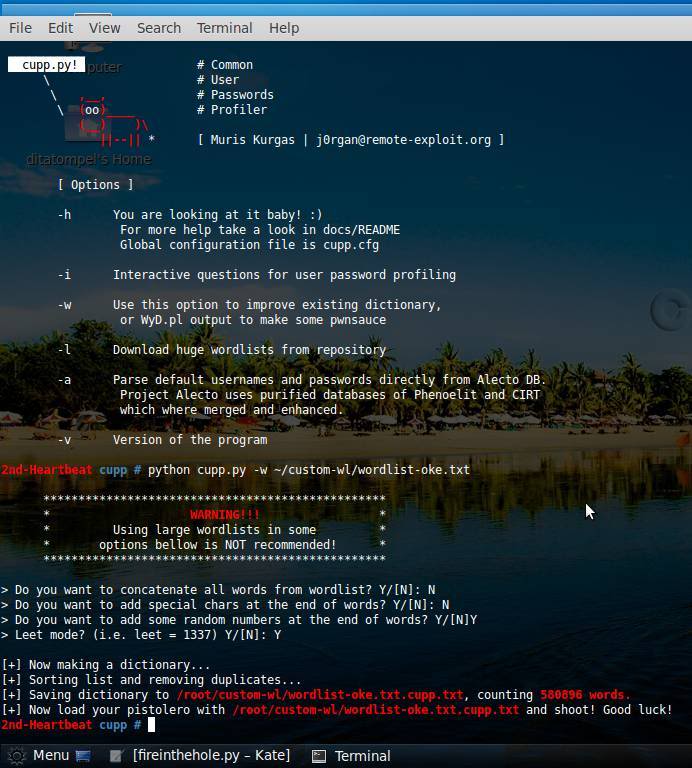Click the '# User' banner line
The image size is (692, 768).
218,80
